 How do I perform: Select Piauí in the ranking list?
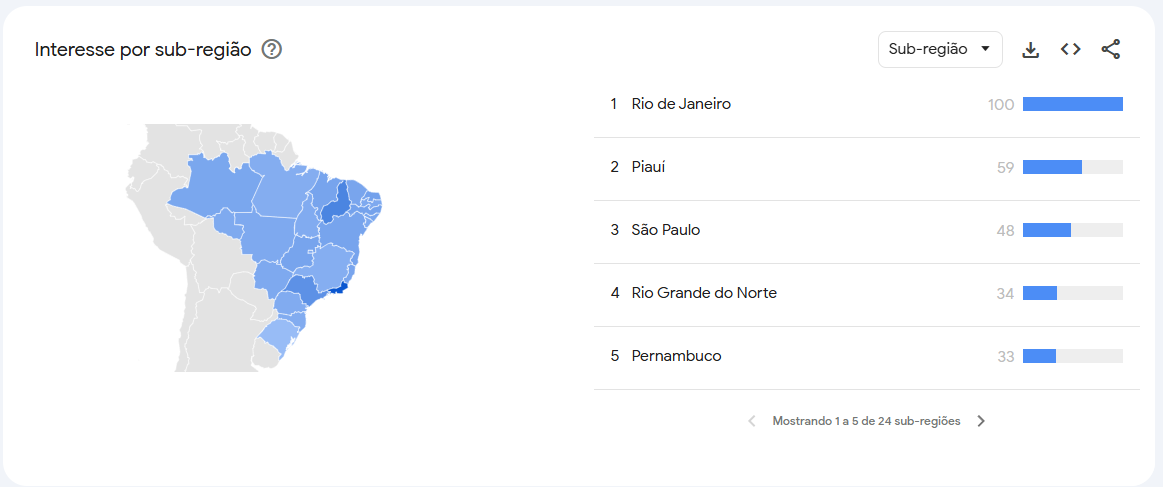[648, 167]
